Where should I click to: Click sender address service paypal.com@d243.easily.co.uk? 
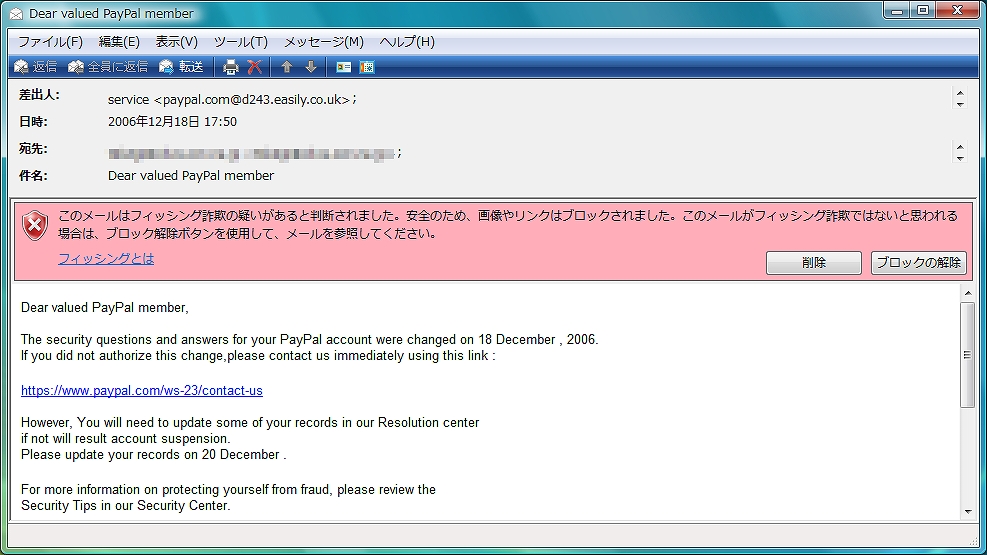coord(232,99)
